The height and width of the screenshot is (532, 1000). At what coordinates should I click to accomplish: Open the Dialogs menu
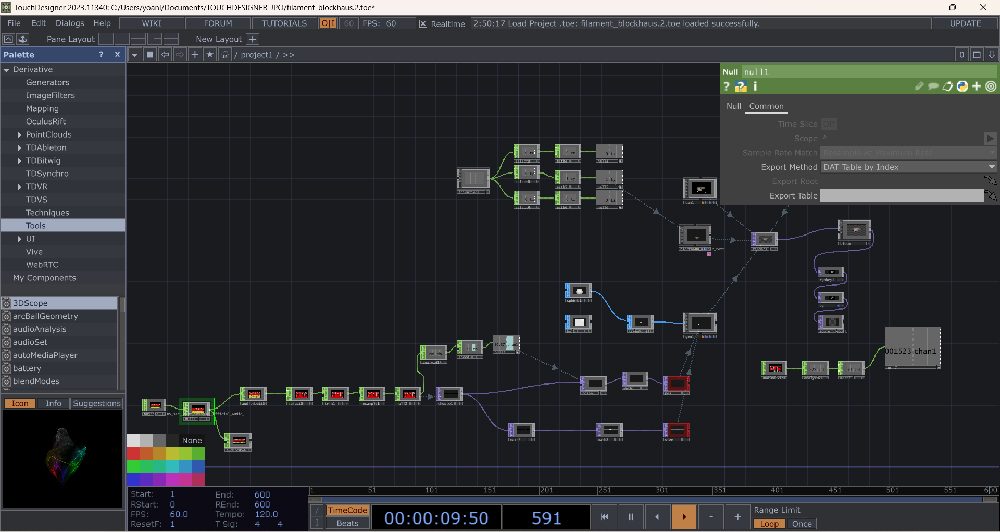coord(70,23)
